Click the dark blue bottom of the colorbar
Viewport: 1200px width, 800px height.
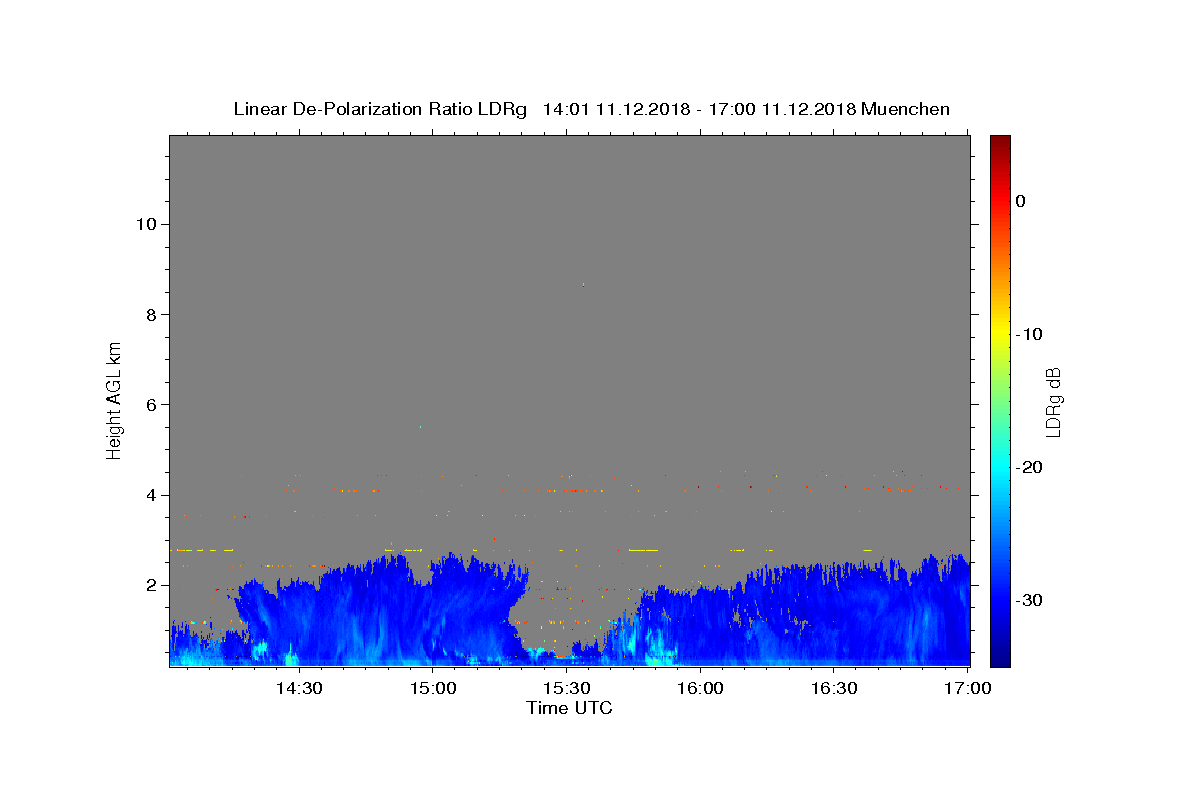click(x=1000, y=658)
